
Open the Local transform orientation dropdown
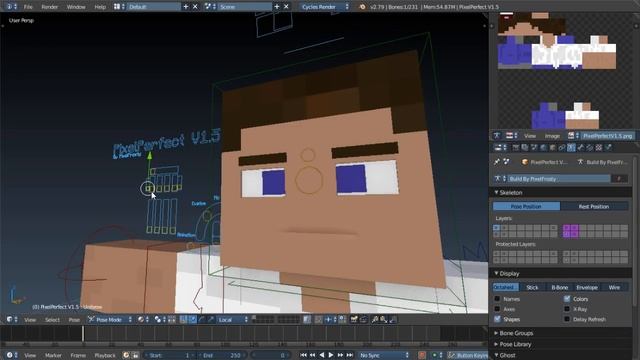pos(233,320)
